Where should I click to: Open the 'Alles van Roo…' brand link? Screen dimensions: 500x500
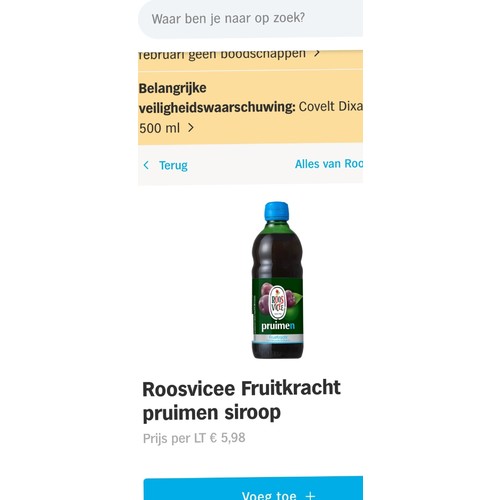[329, 164]
